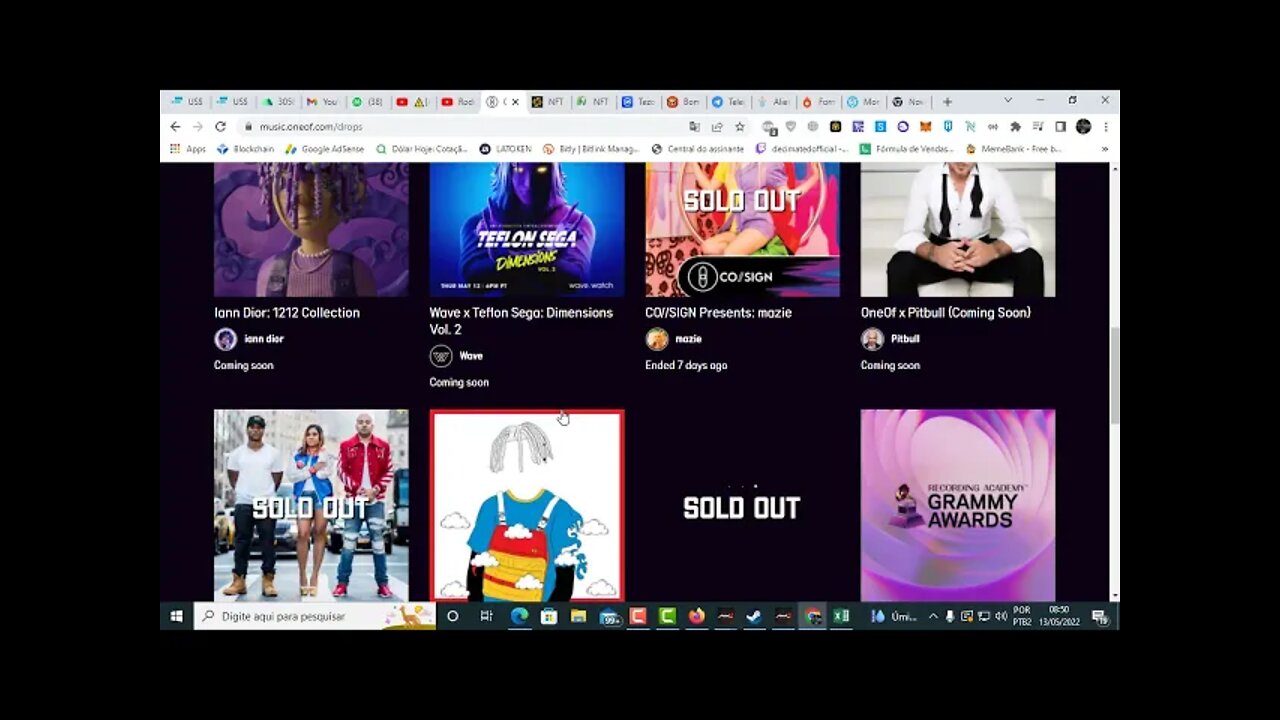Open a new tab with the plus button
The height and width of the screenshot is (720, 1280).
[x=947, y=102]
